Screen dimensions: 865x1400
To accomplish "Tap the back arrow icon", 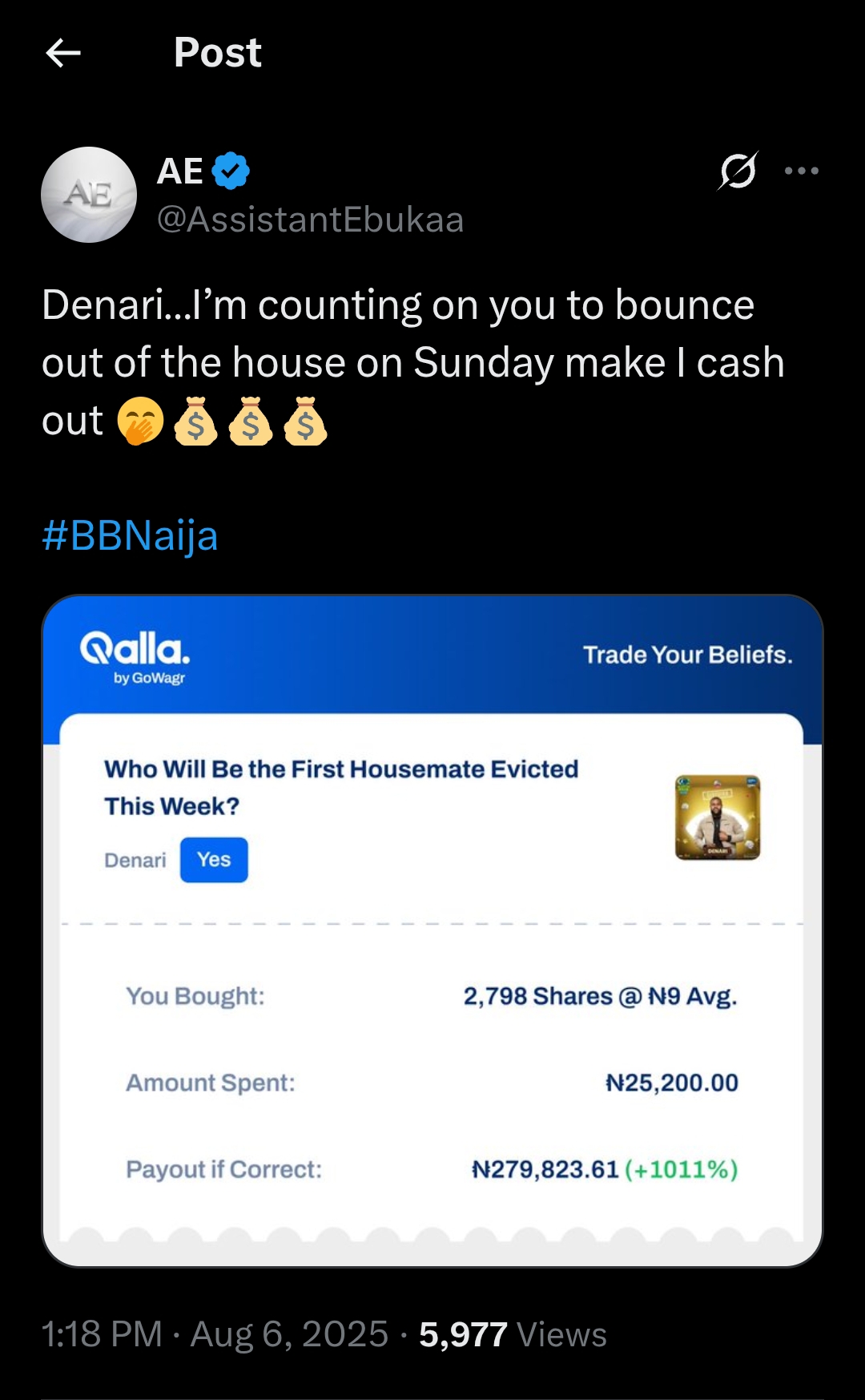I will [x=63, y=54].
